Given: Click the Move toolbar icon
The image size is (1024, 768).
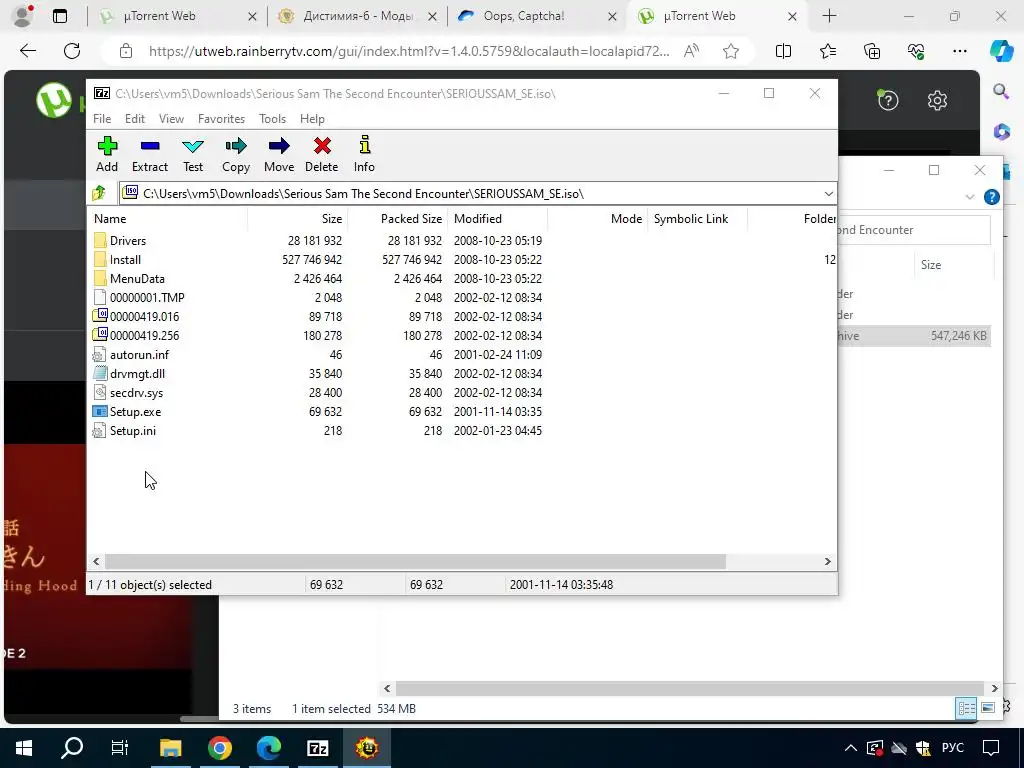Looking at the screenshot, I should point(279,155).
